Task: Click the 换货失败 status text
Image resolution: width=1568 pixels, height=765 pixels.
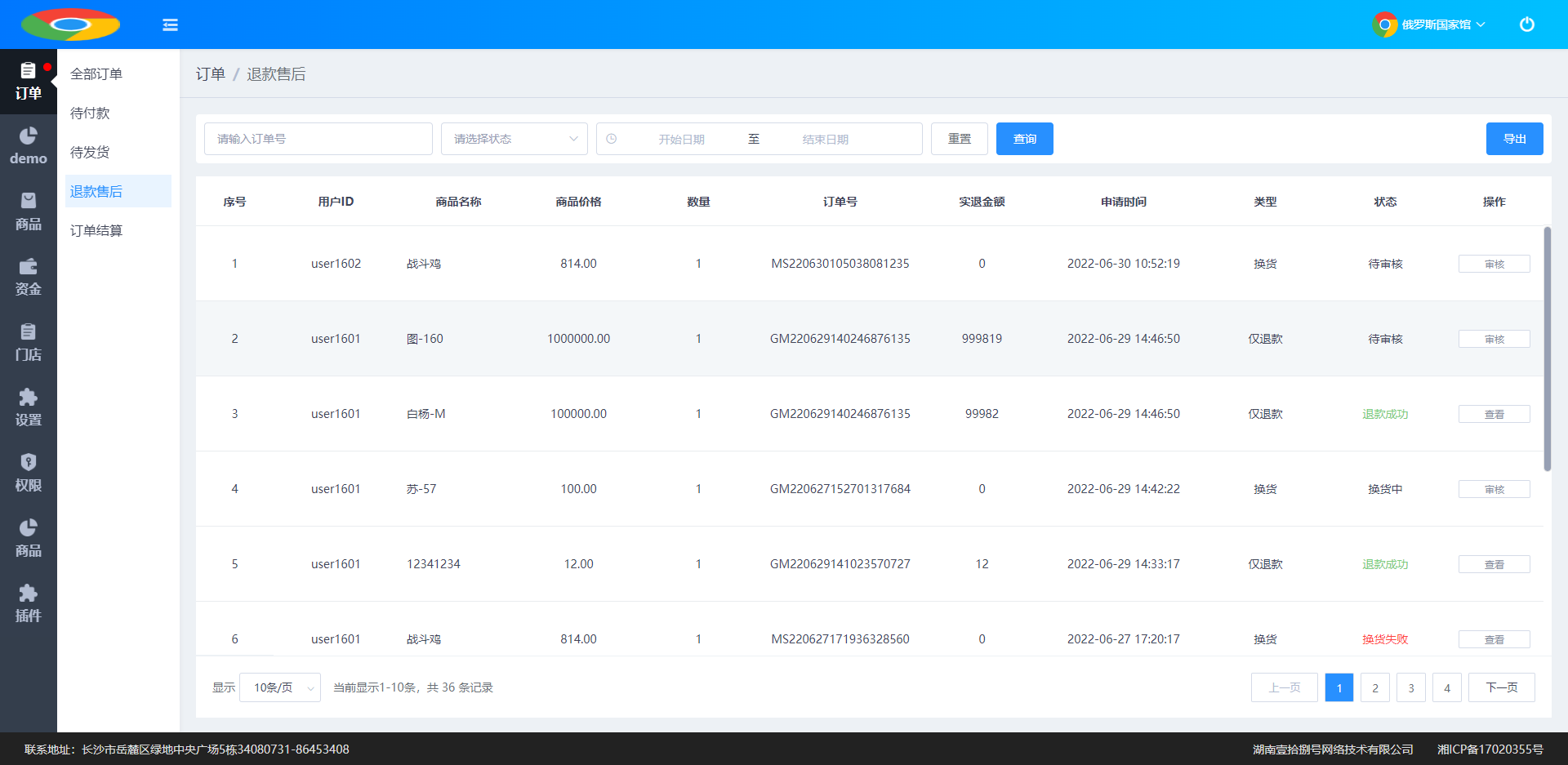Action: pos(1385,639)
